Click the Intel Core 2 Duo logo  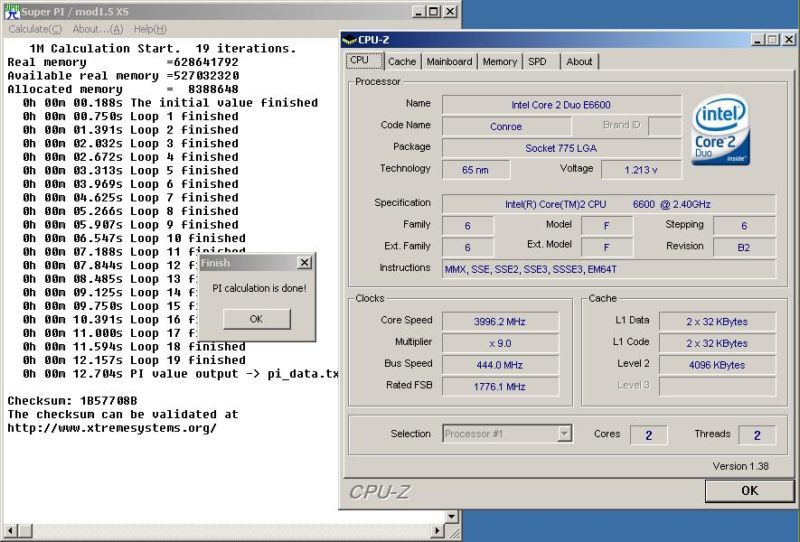[722, 130]
